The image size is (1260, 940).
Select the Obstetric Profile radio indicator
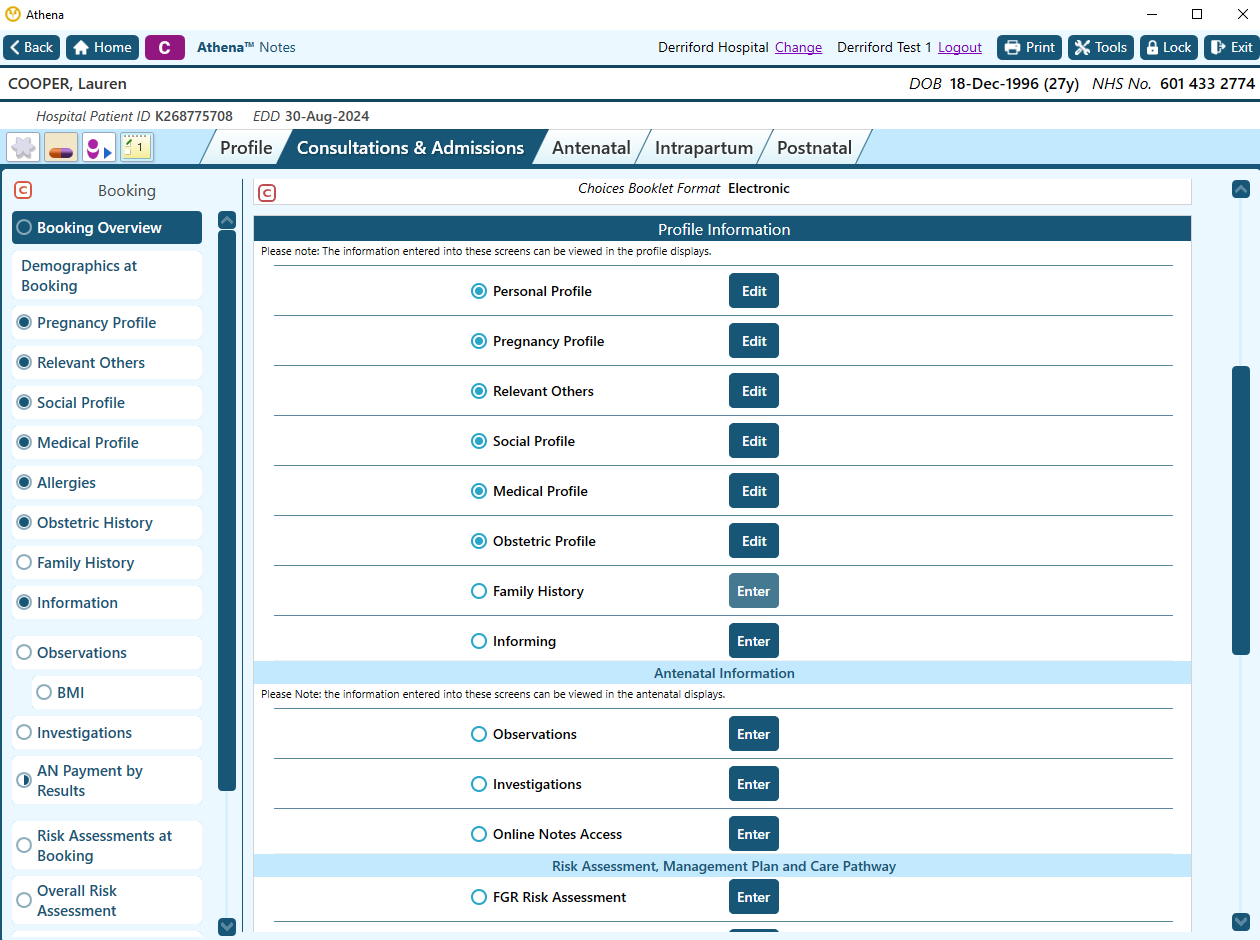click(479, 541)
